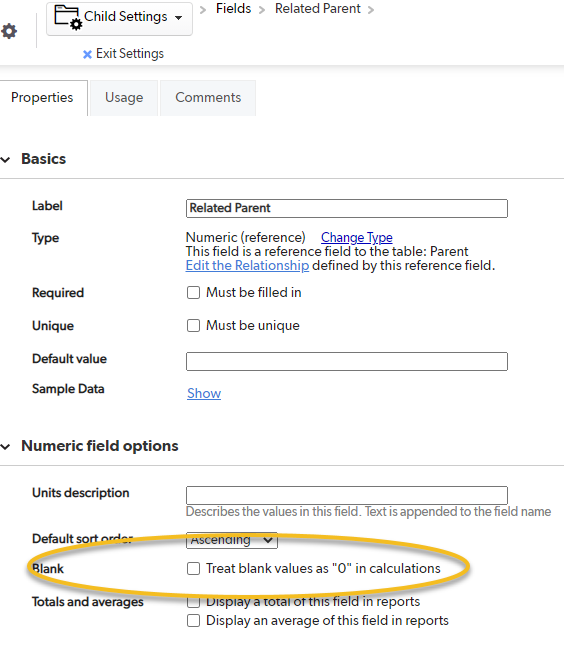Enable Must be unique checkbox

(x=193, y=325)
